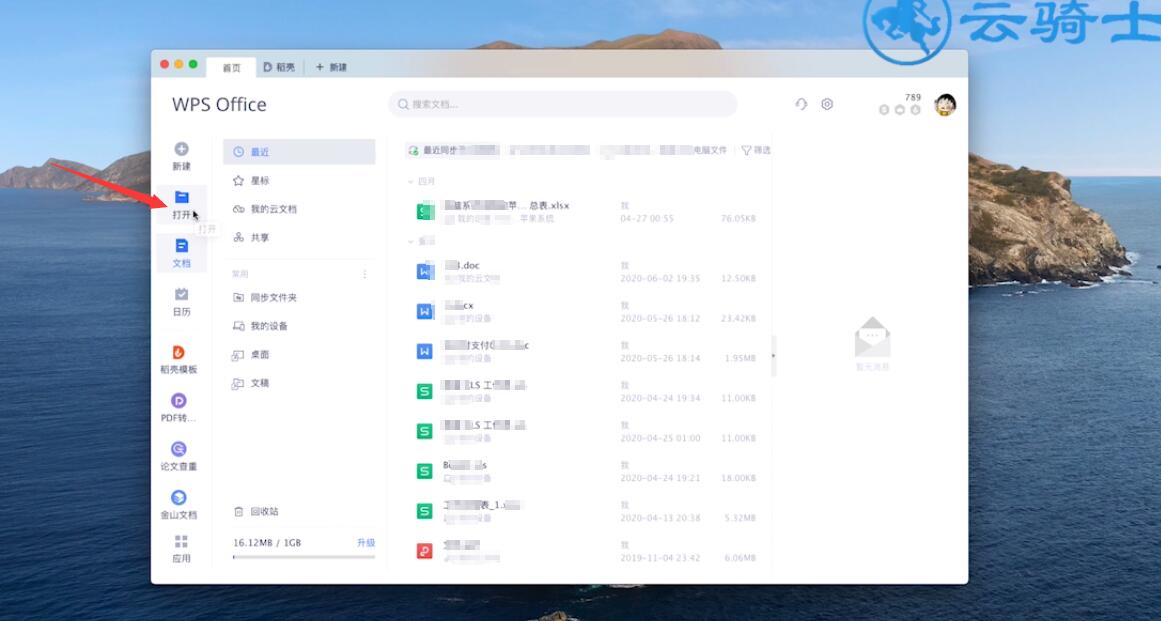Viewport: 1161px width, 621px height.
Task: Switch to the 稻壳 tab
Action: tap(279, 67)
